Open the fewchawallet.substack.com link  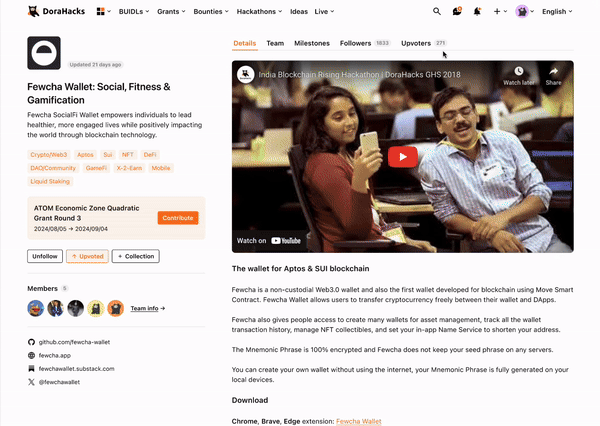point(77,369)
